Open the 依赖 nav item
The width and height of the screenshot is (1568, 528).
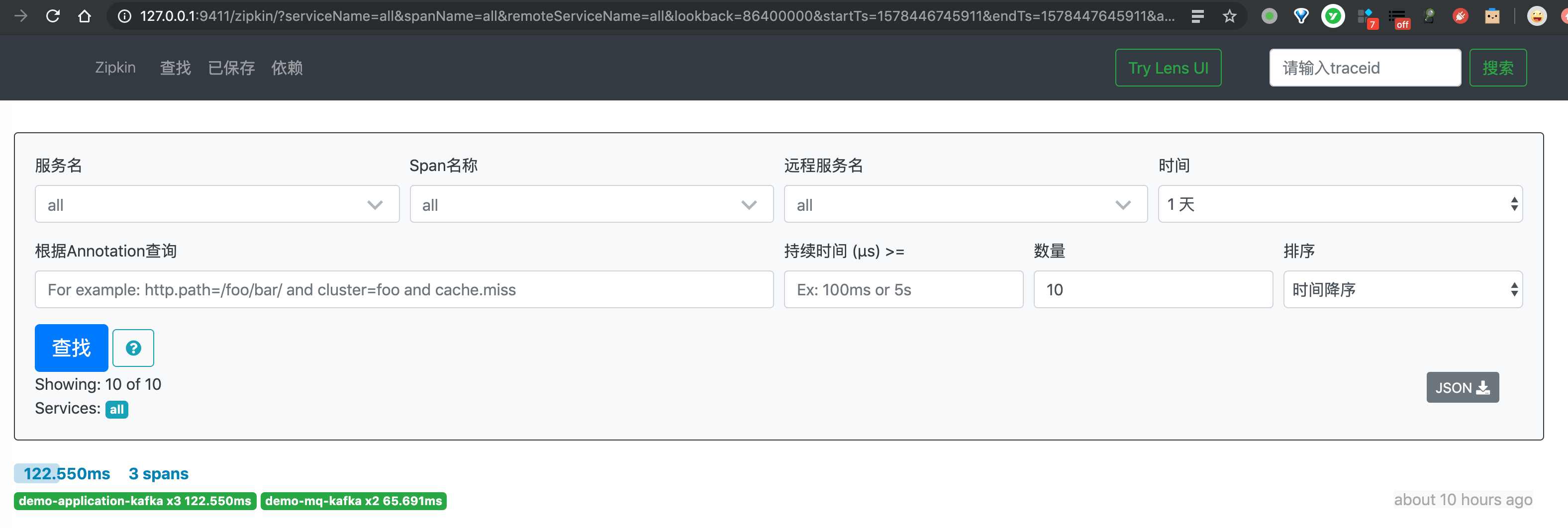click(x=287, y=68)
